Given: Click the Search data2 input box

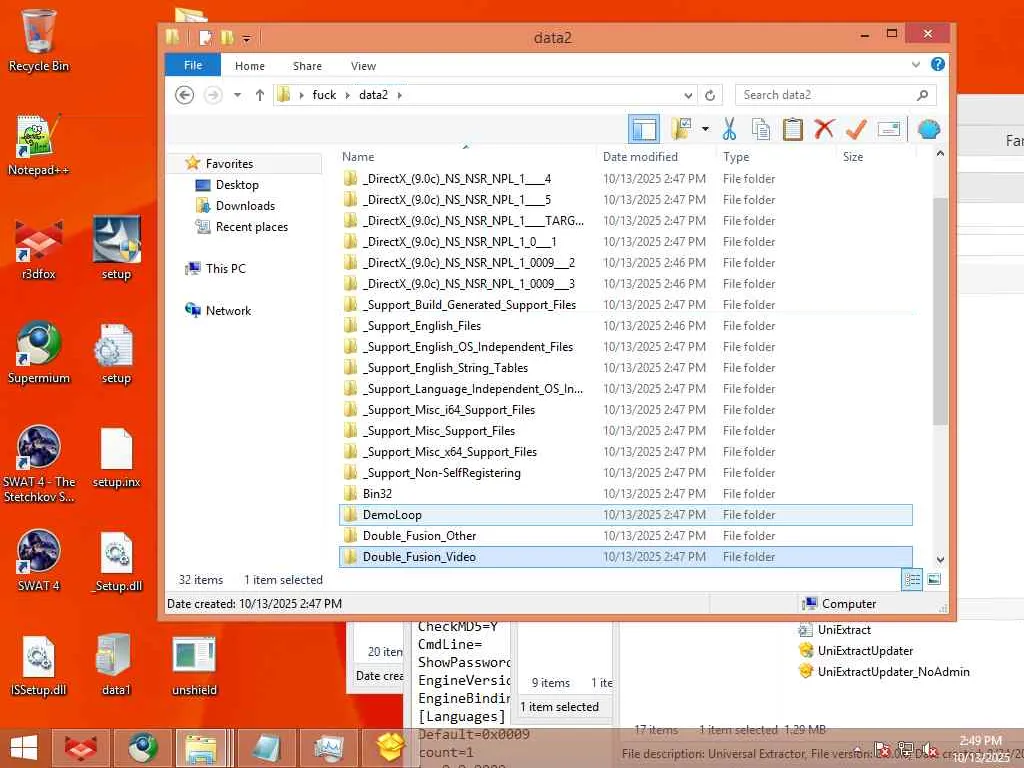Looking at the screenshot, I should (x=826, y=95).
